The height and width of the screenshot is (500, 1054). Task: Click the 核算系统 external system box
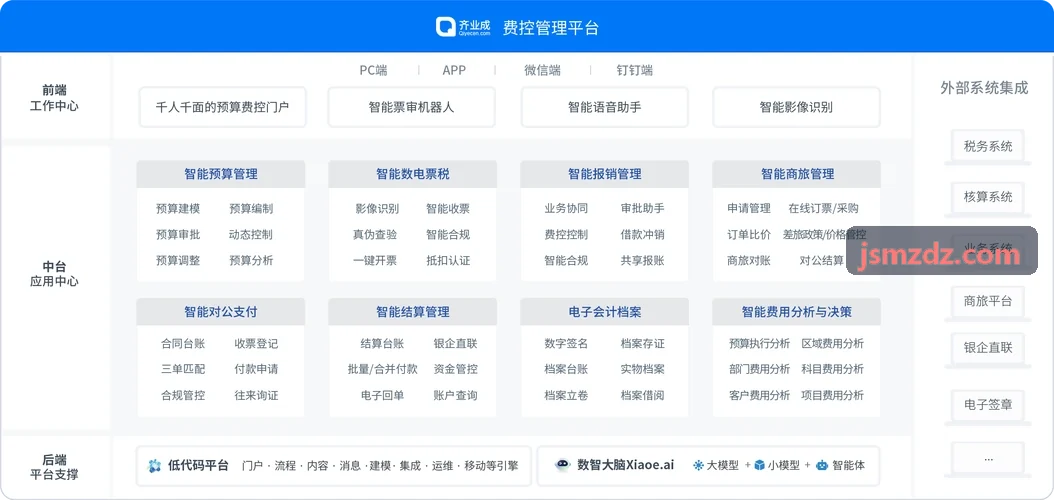[x=987, y=197]
